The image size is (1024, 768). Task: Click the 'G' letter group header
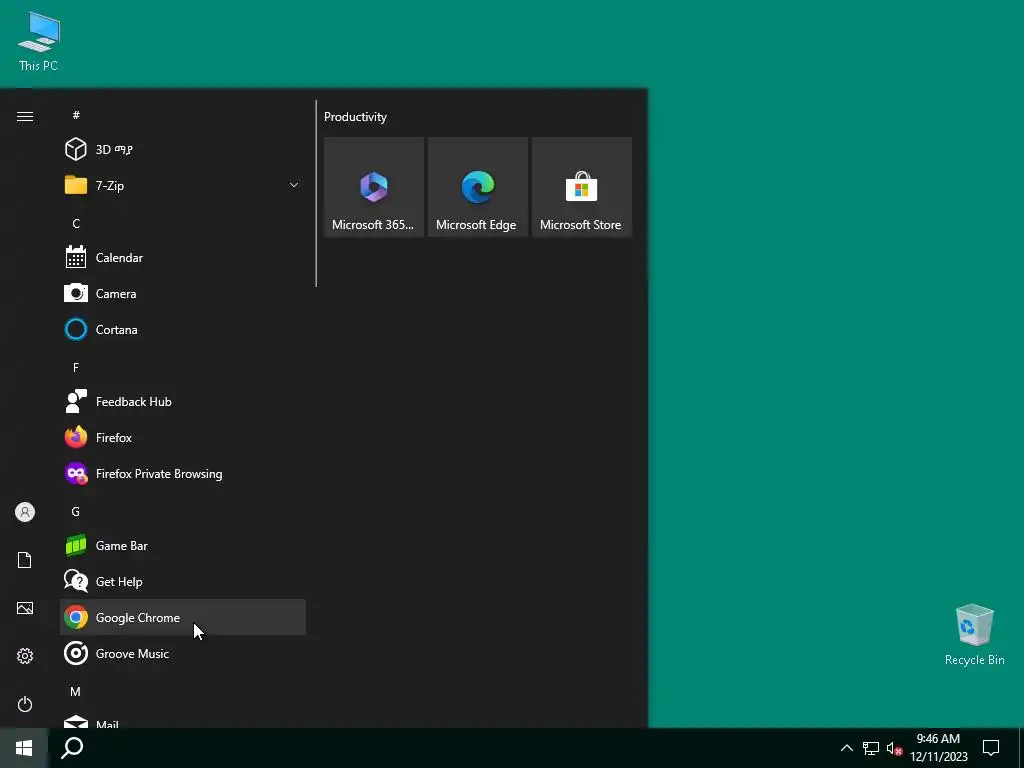click(76, 511)
